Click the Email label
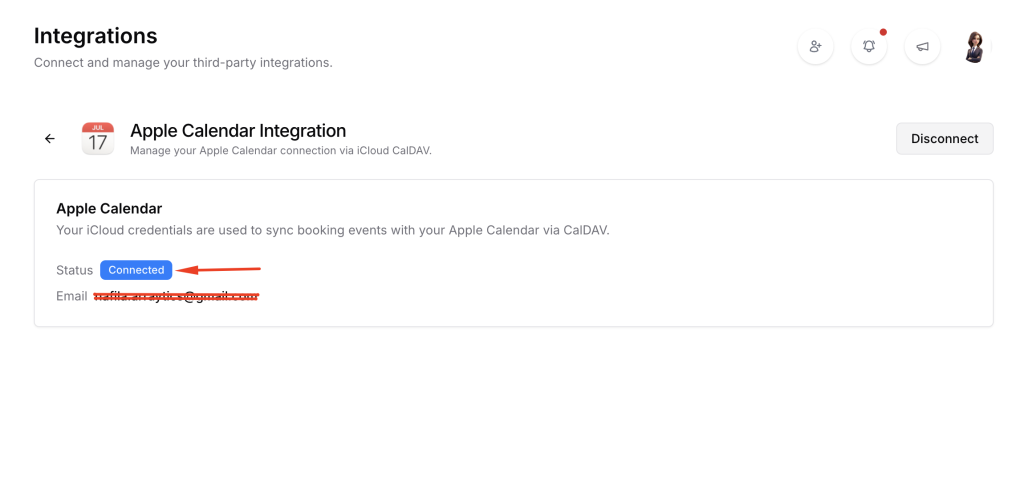 (72, 296)
